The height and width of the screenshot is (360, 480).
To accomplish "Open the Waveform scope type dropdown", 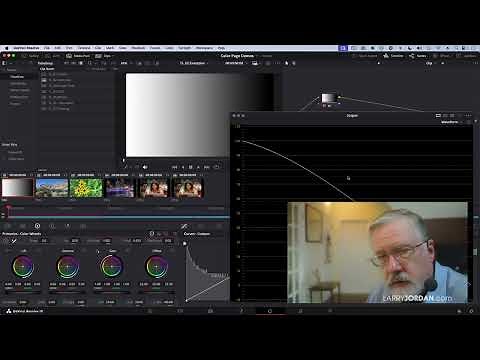I will 452,122.
